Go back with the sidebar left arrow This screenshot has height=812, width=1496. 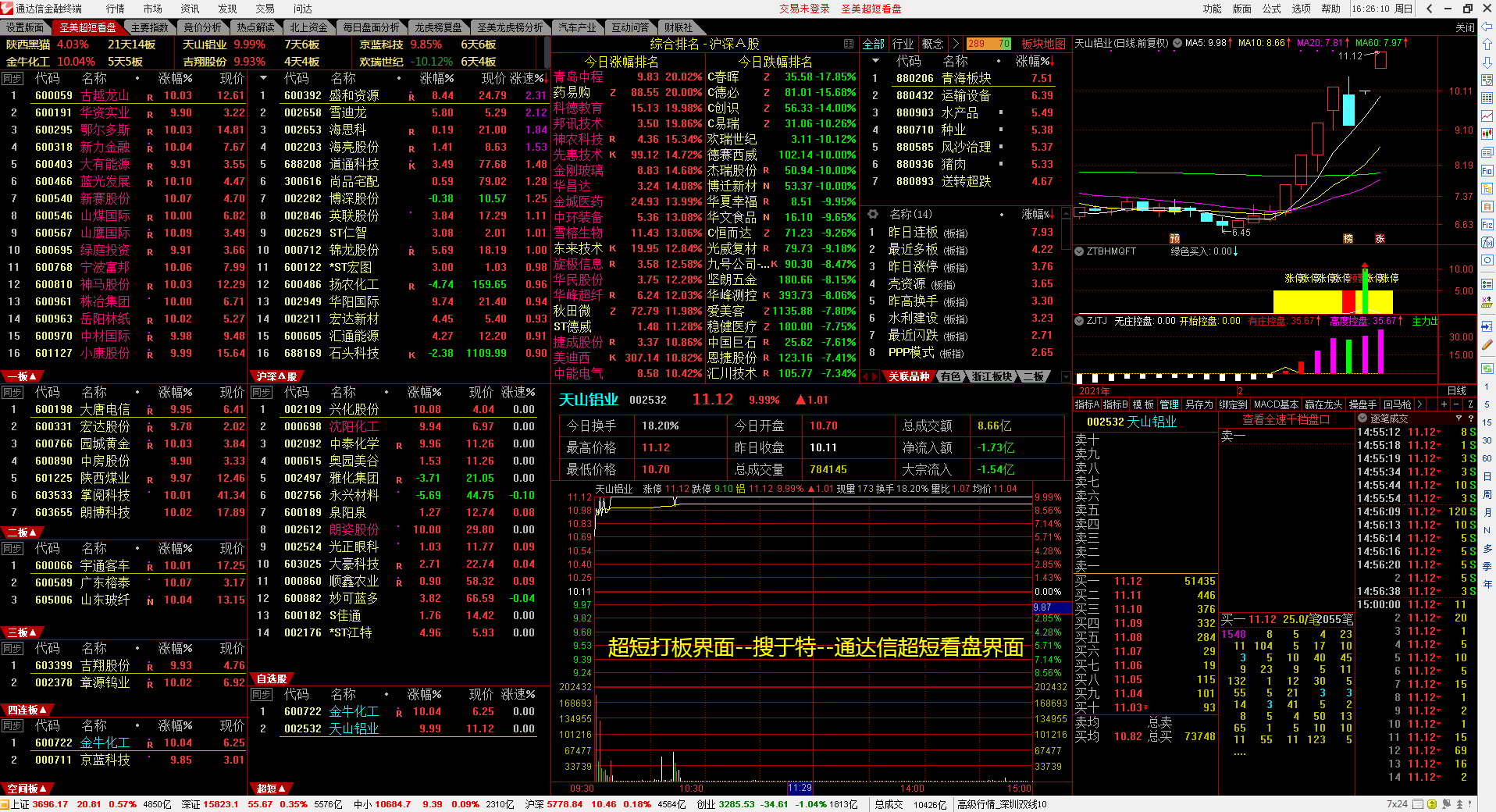click(1487, 28)
